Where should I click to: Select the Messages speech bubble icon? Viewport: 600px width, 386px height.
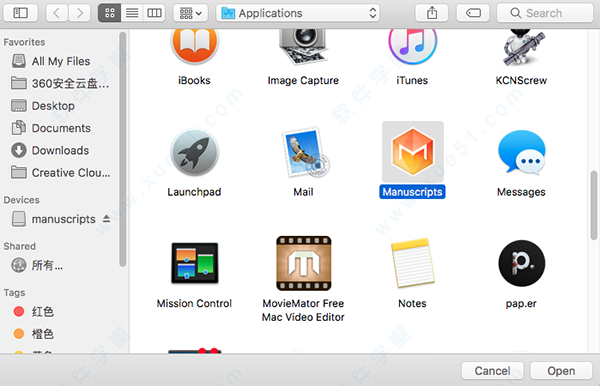[x=522, y=153]
